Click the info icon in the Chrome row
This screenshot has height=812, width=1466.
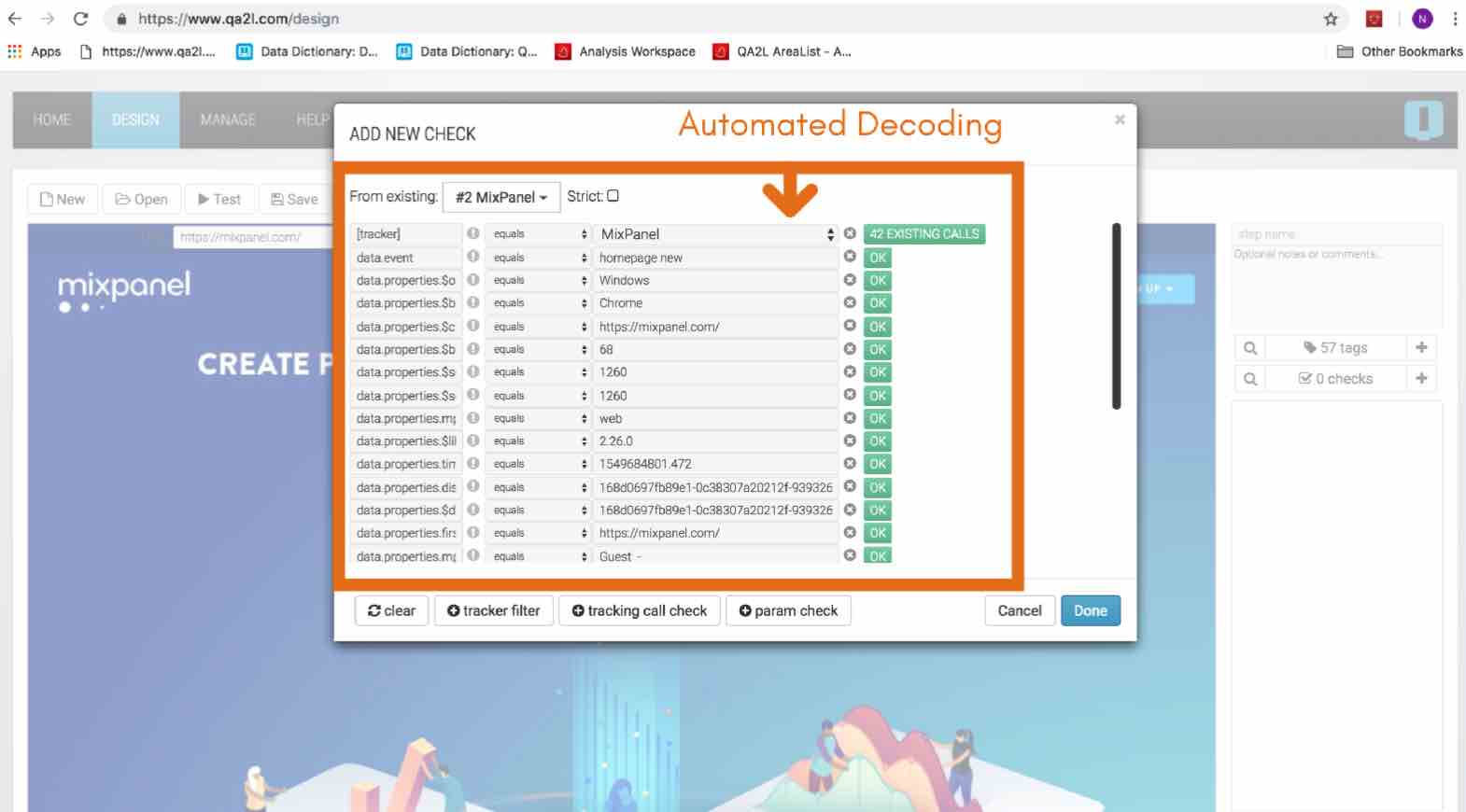473,302
